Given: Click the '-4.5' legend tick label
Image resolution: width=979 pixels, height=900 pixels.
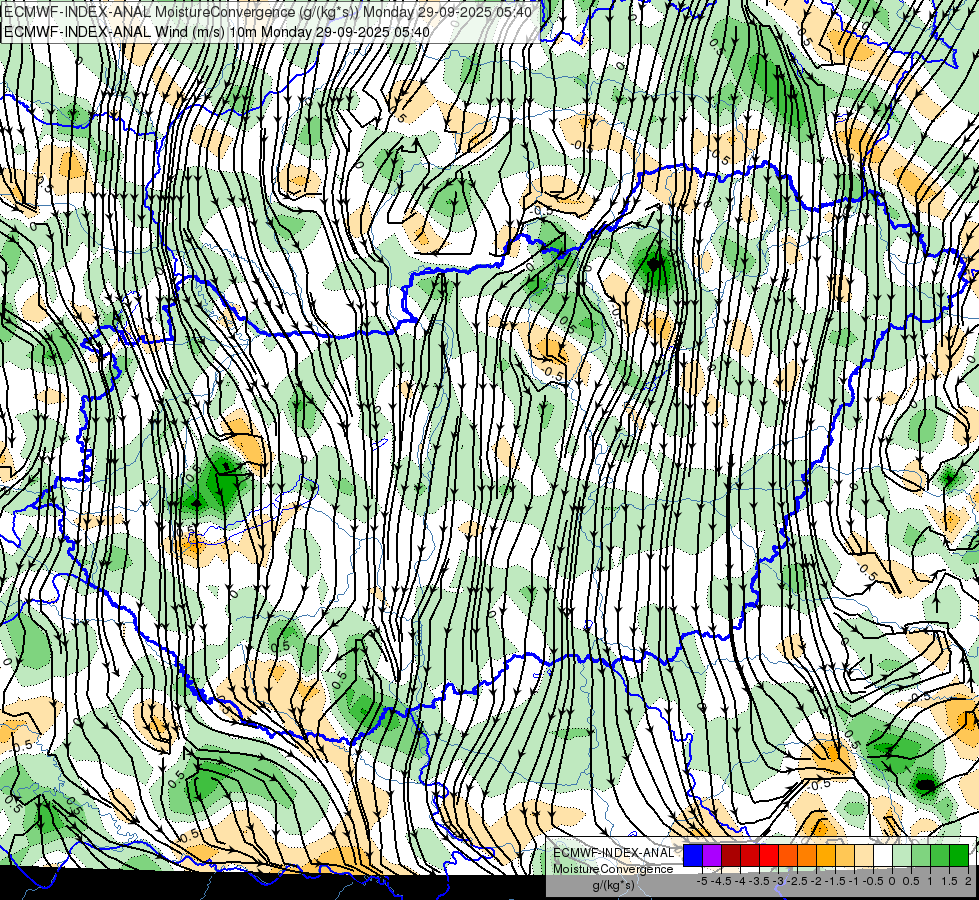Looking at the screenshot, I should 721,881.
